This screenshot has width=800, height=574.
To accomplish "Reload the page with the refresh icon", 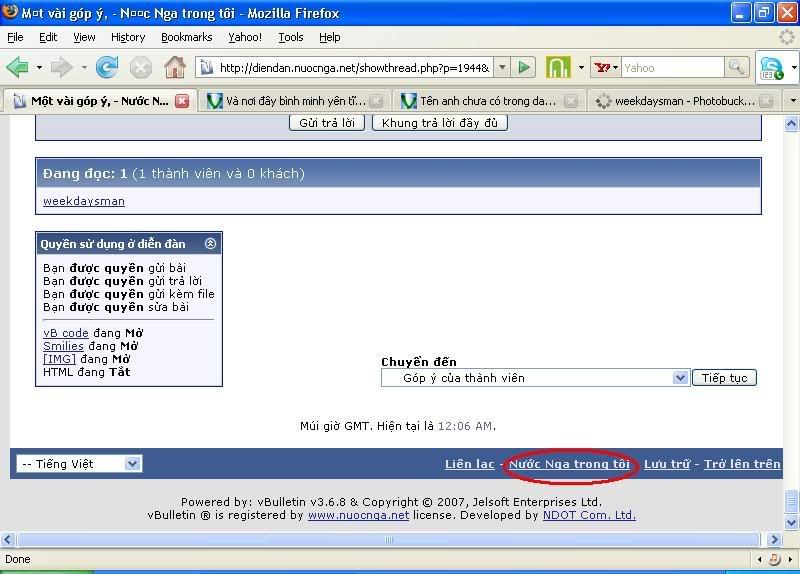I will coord(106,68).
